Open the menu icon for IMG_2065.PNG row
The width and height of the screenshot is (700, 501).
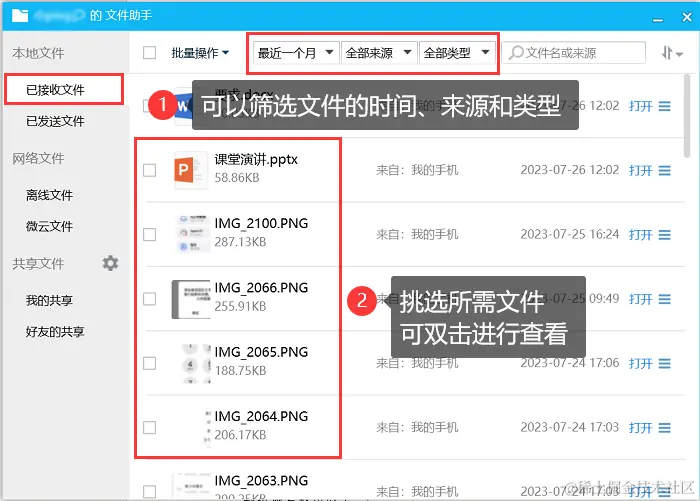coord(664,364)
